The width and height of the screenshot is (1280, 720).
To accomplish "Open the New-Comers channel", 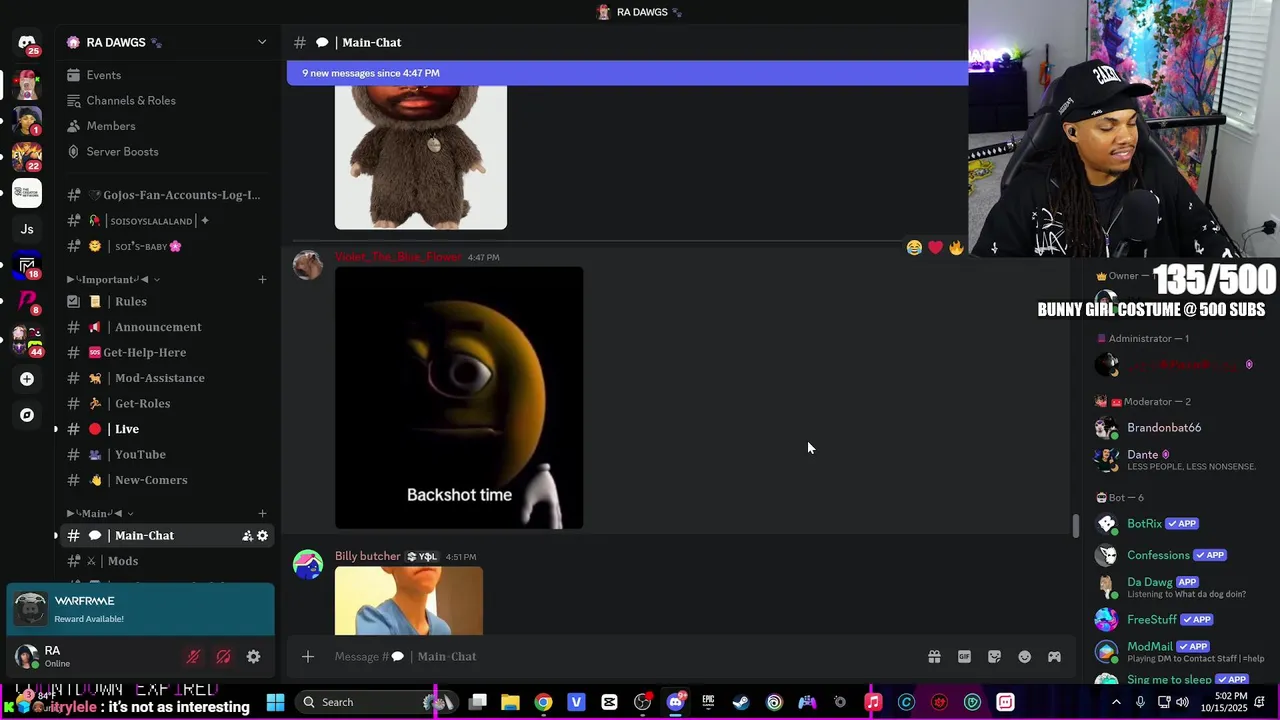I will [167, 480].
